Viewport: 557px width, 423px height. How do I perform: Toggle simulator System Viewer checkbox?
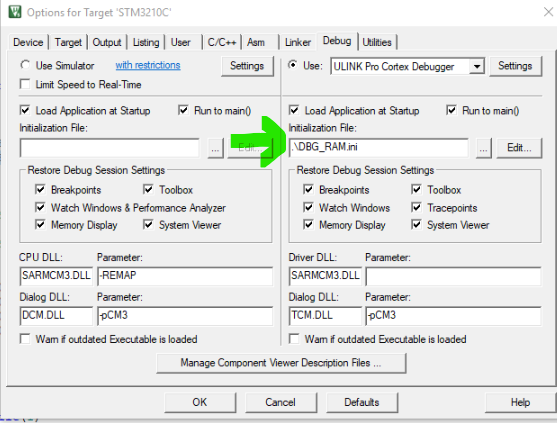(148, 224)
